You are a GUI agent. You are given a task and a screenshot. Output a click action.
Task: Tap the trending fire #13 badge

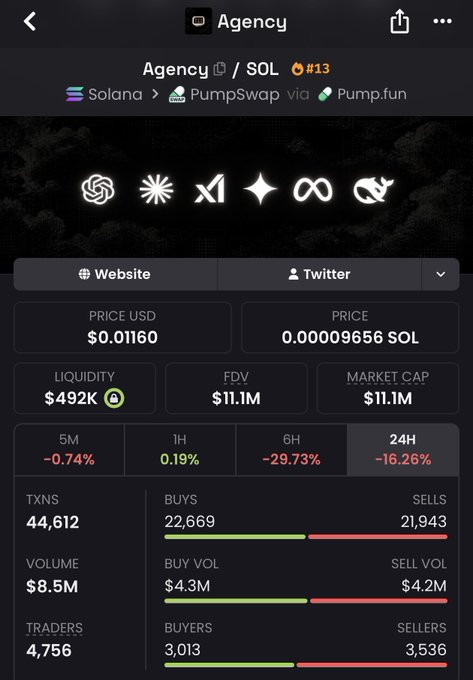click(x=310, y=69)
